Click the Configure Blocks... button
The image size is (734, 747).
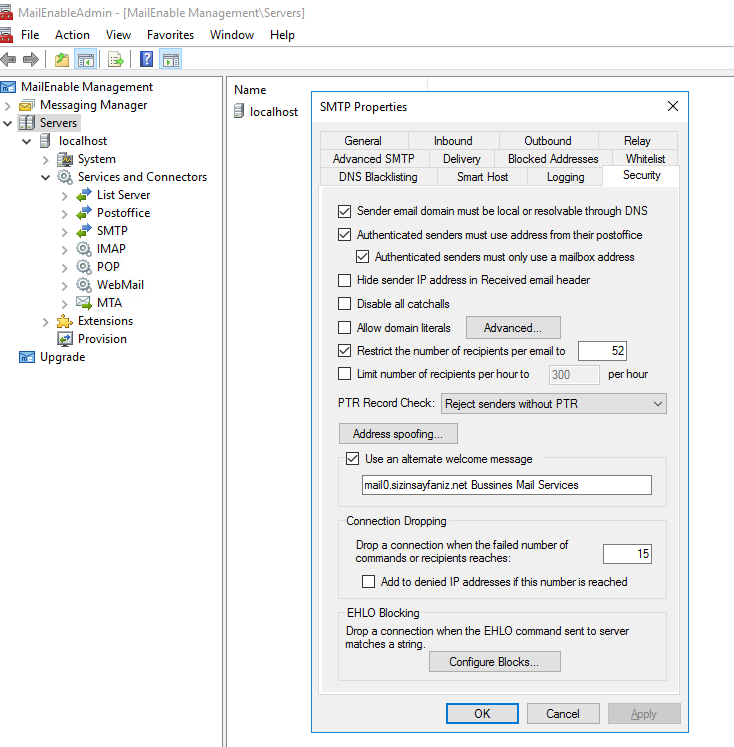494,662
